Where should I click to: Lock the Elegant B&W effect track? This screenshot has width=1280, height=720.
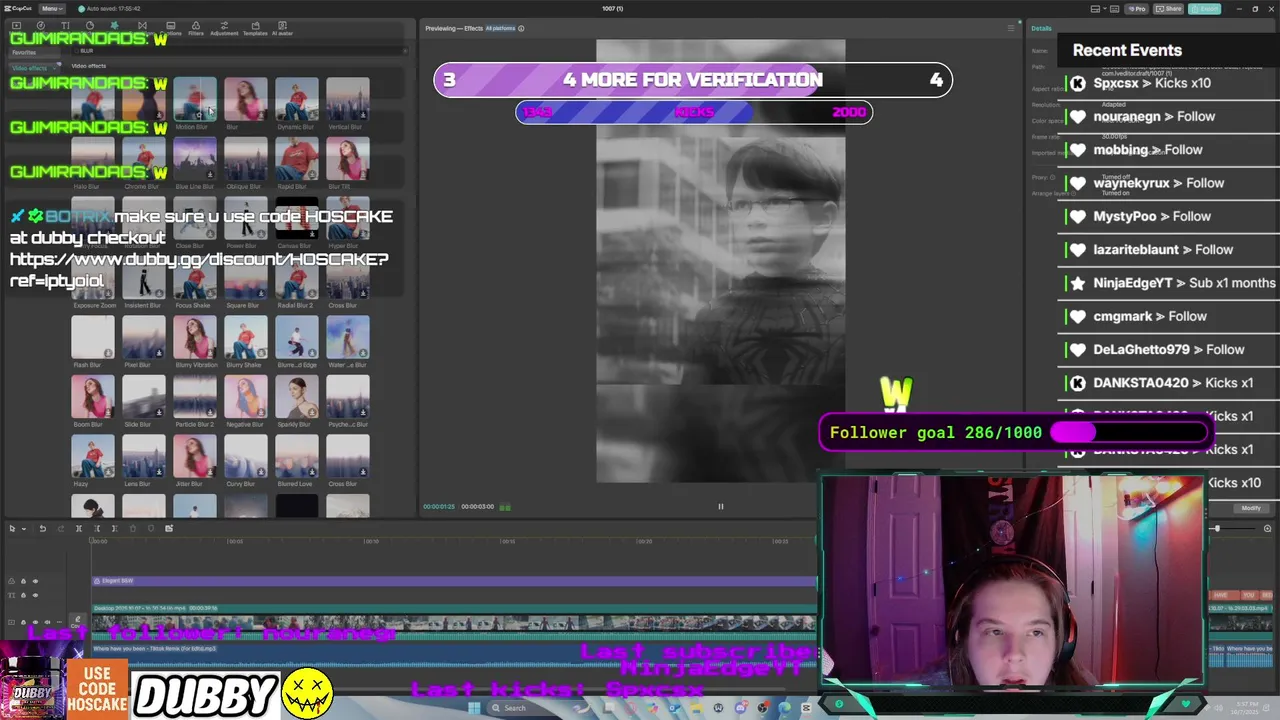point(23,581)
